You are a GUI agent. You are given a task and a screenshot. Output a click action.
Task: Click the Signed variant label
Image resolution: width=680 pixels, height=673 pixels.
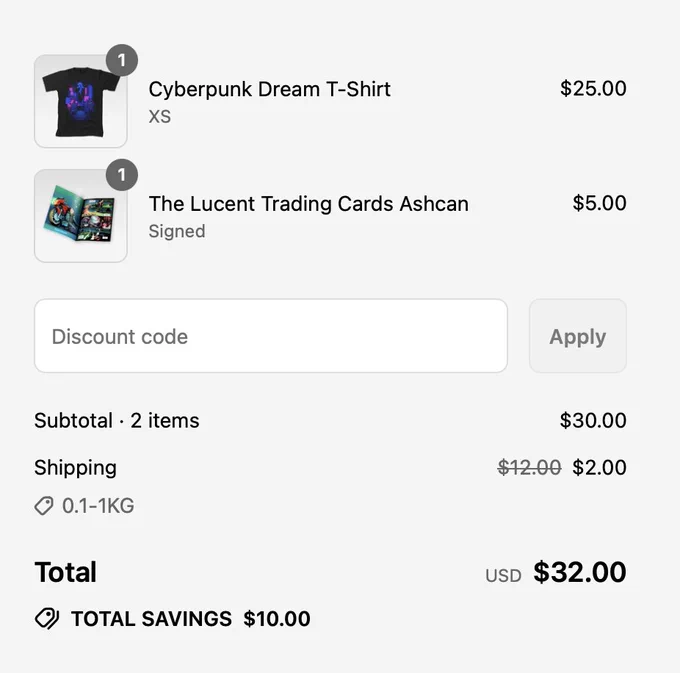coord(177,231)
